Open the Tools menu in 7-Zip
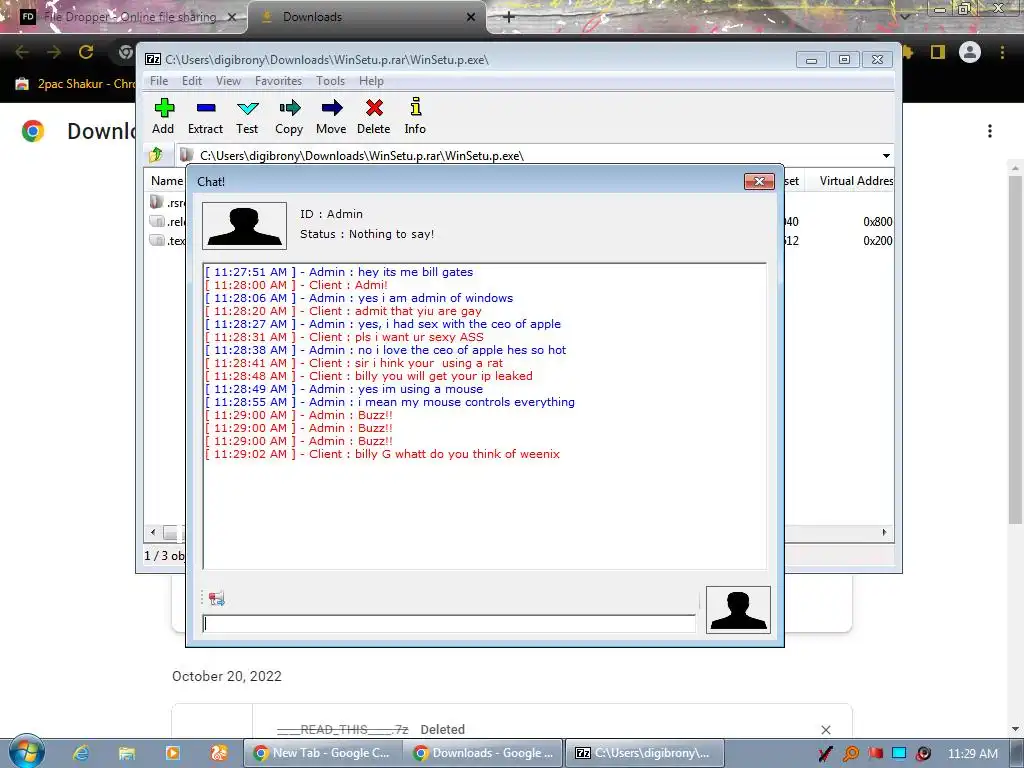 330,81
